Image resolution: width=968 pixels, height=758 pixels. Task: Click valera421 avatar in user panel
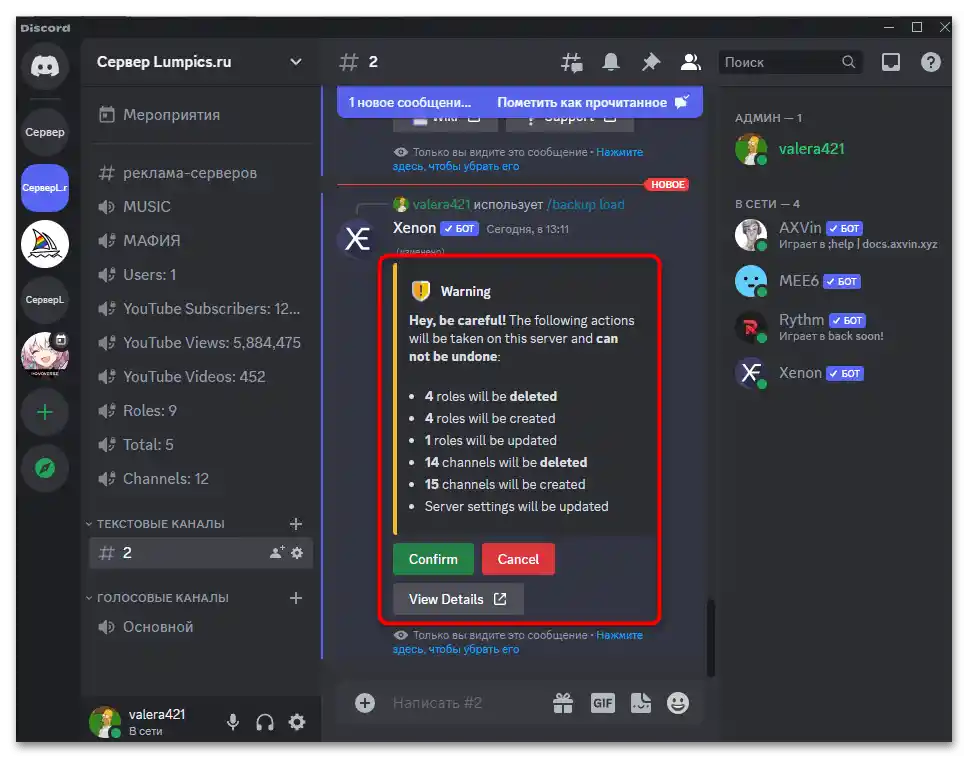(105, 722)
